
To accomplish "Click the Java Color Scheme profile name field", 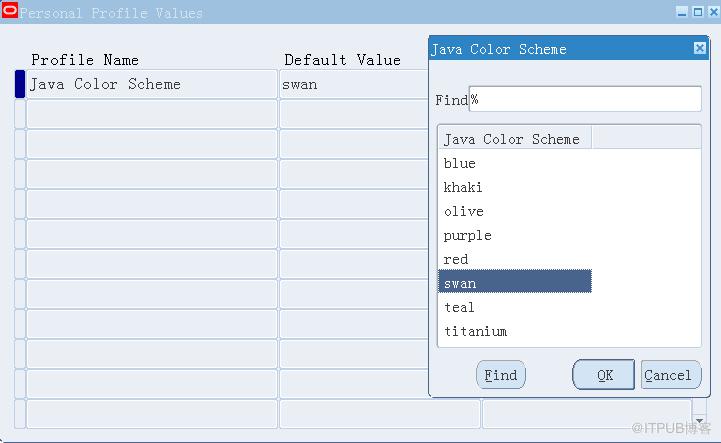I will (151, 84).
